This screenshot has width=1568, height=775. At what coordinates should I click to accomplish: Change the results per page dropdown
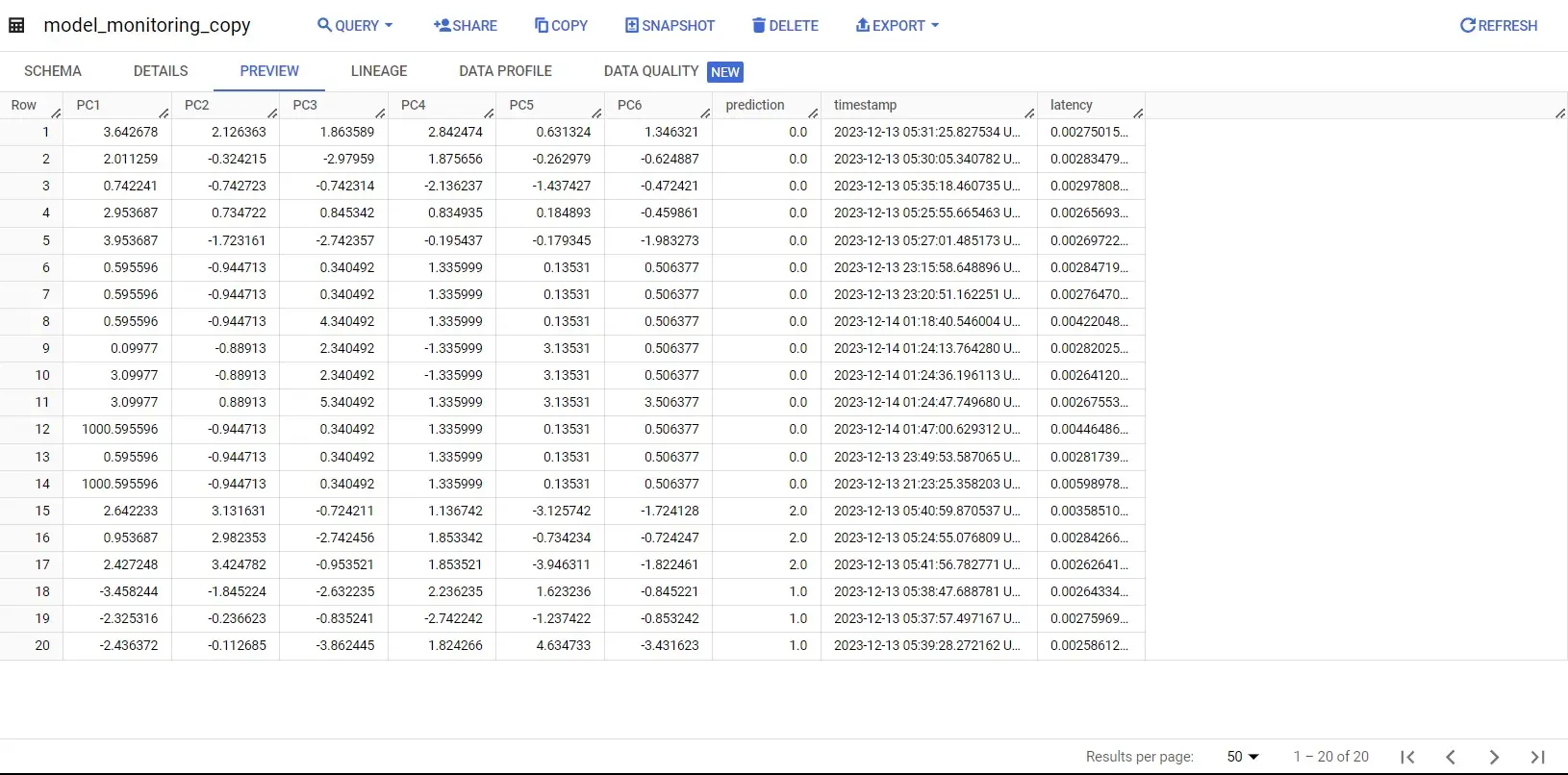pyautogui.click(x=1243, y=757)
